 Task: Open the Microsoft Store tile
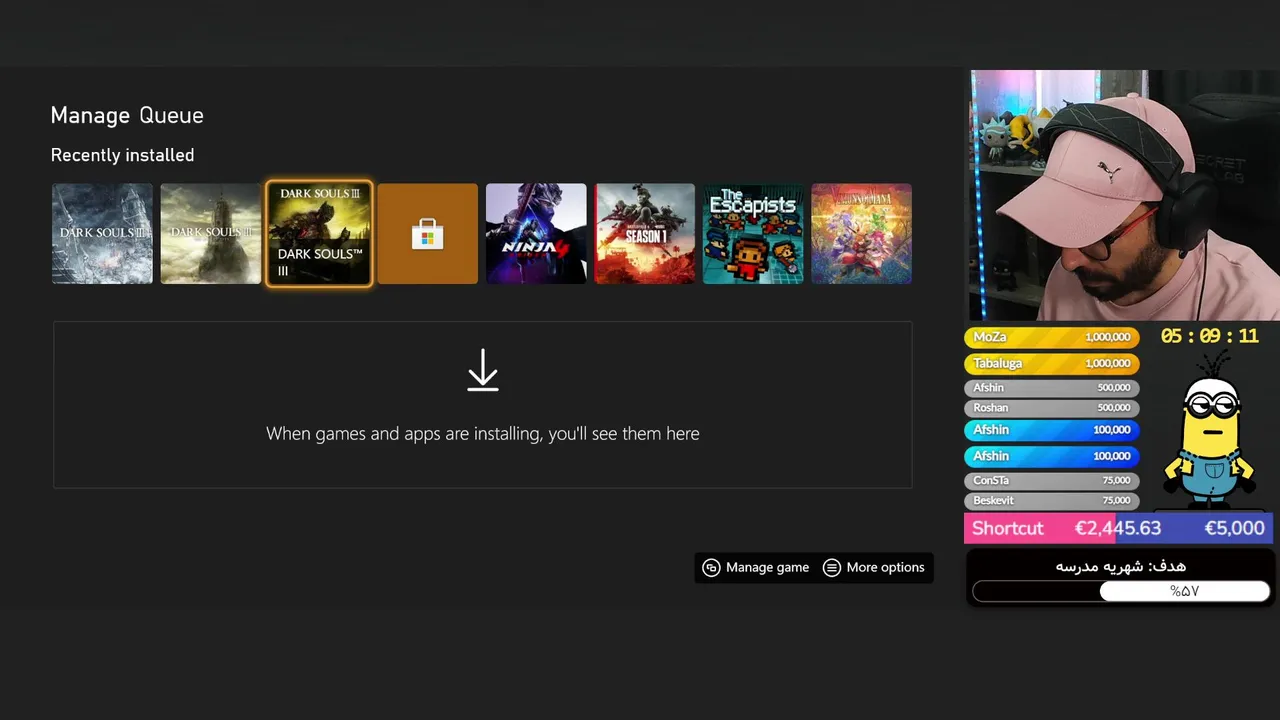point(428,234)
